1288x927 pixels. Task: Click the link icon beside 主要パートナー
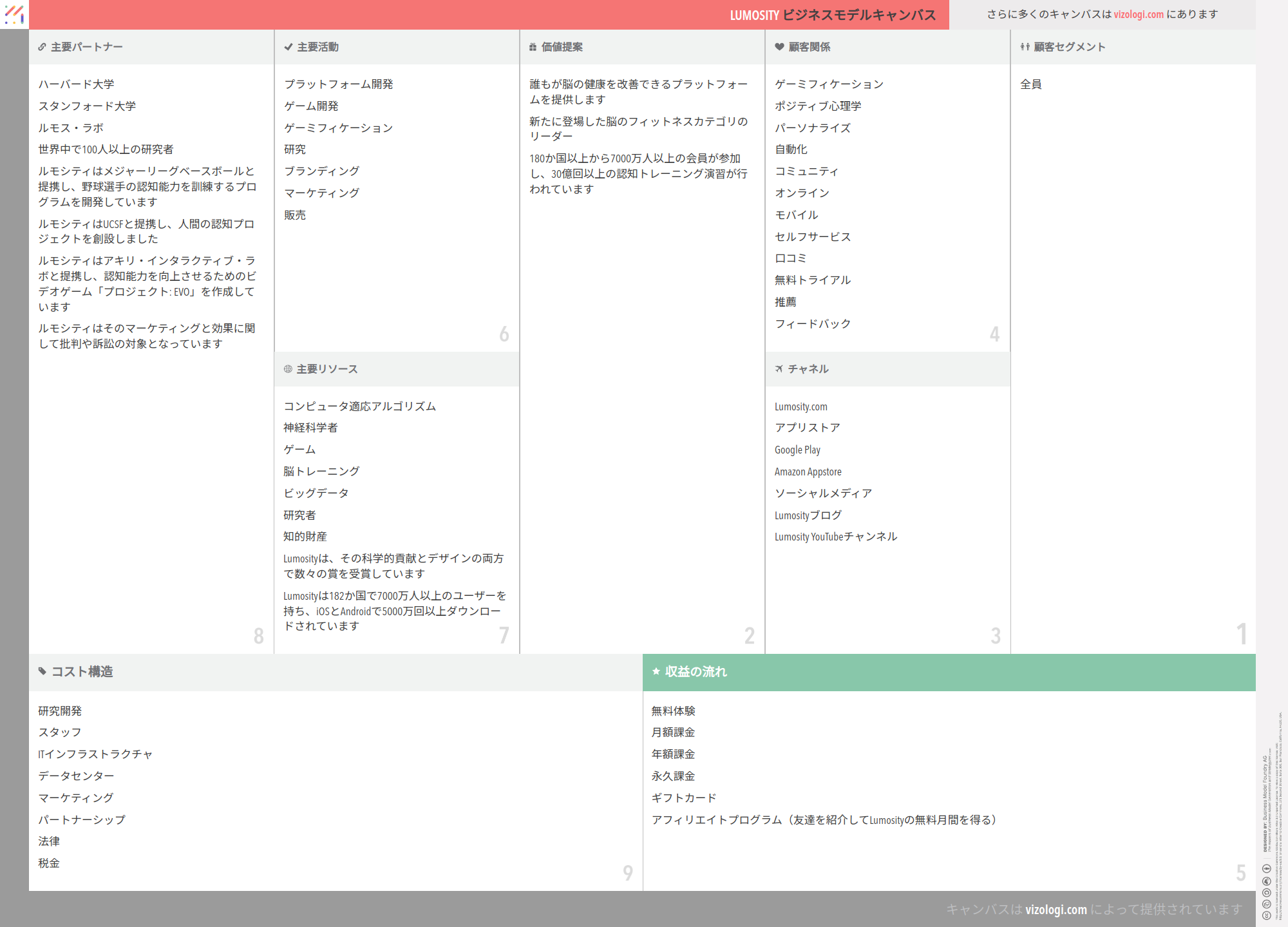42,47
